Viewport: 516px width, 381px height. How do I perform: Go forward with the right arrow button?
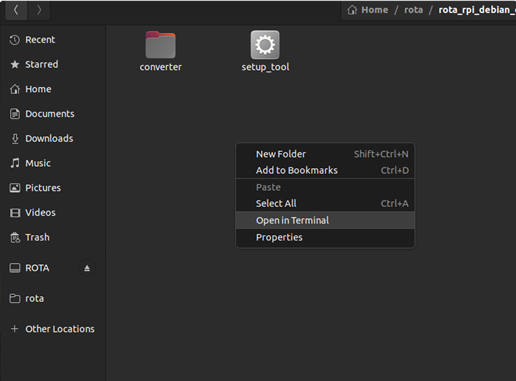pyautogui.click(x=39, y=10)
